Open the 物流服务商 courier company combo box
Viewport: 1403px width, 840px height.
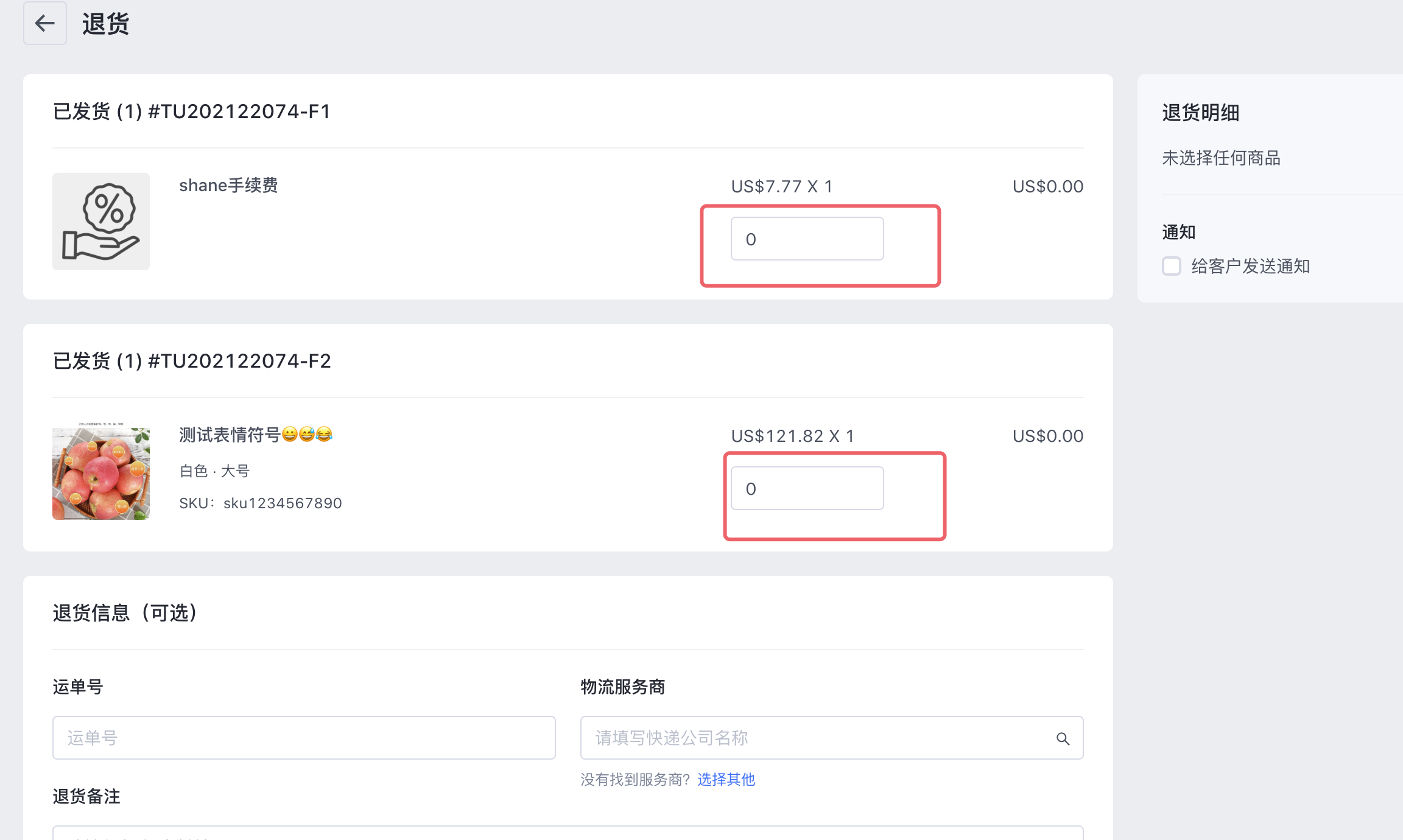(832, 738)
